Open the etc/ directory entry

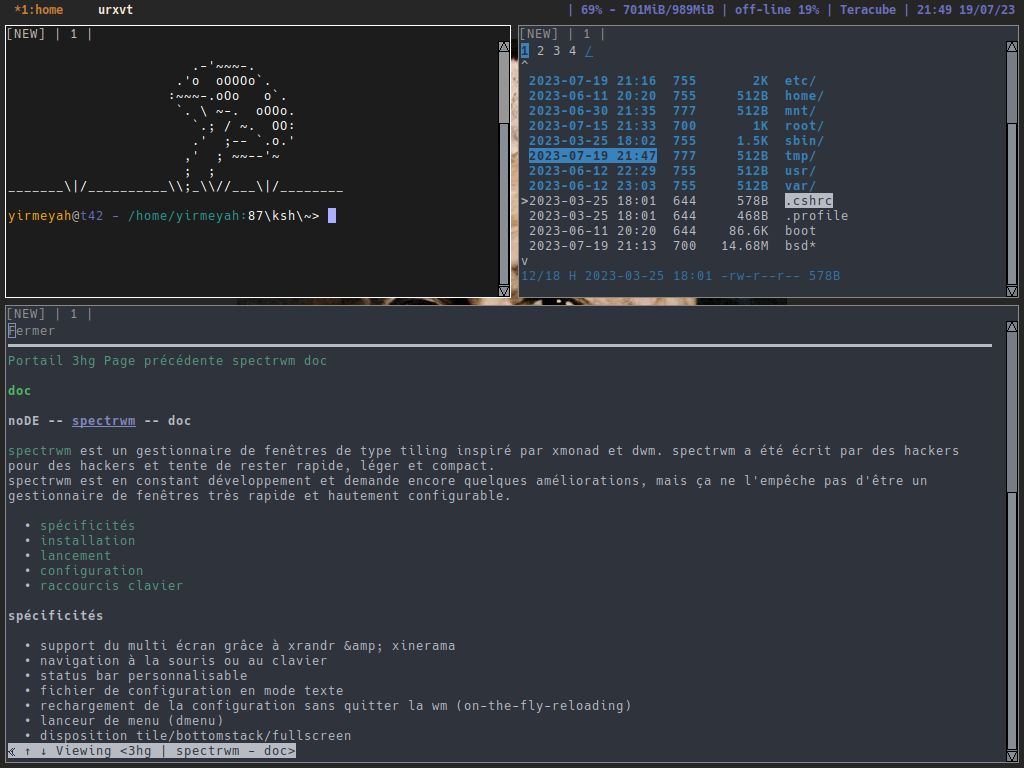click(x=800, y=81)
